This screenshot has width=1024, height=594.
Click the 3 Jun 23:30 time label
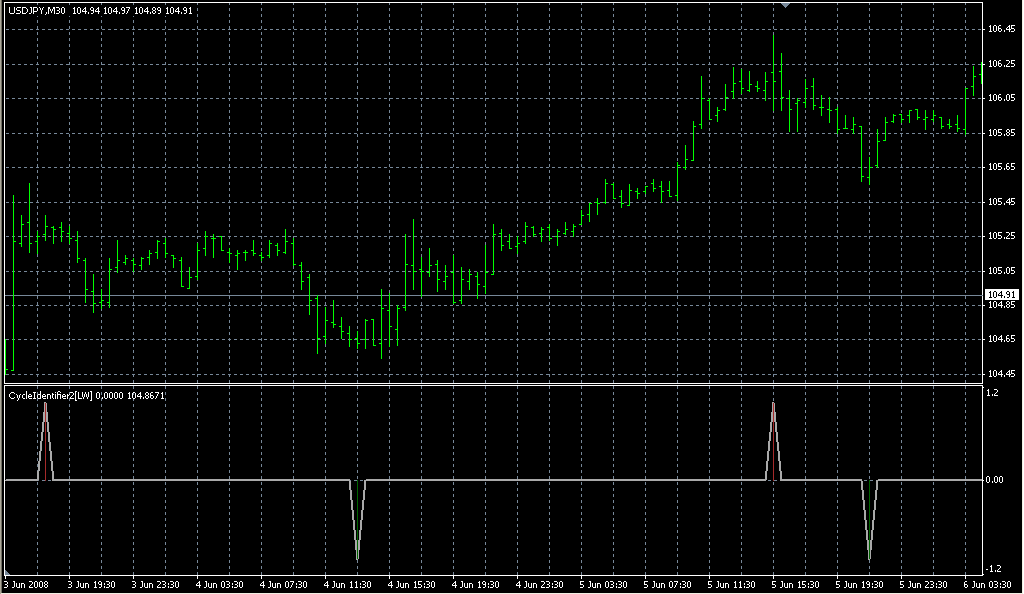(155, 585)
